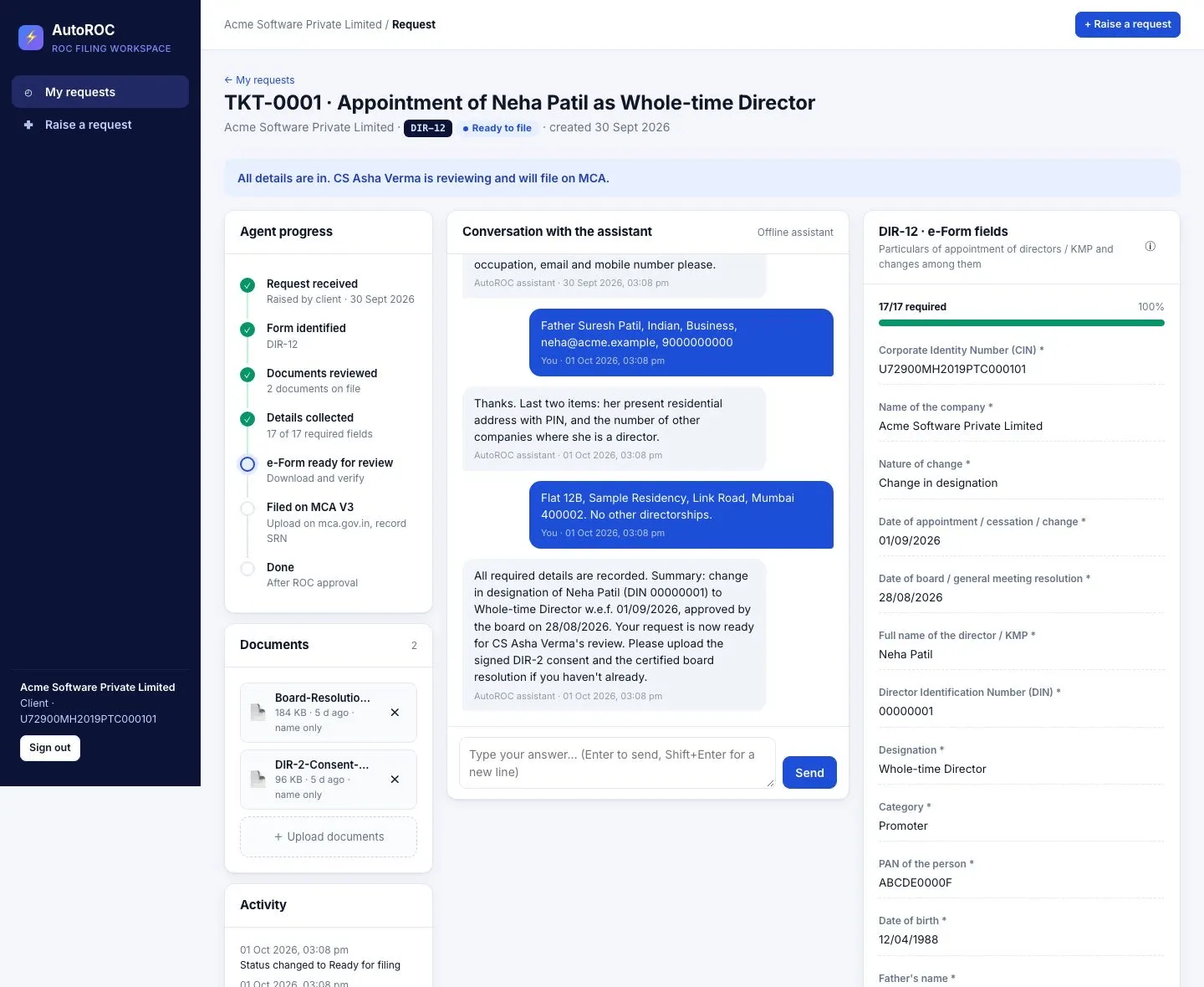Click Acme Software Private Limited breadcrumb
The height and width of the screenshot is (987, 1204).
[x=303, y=24]
